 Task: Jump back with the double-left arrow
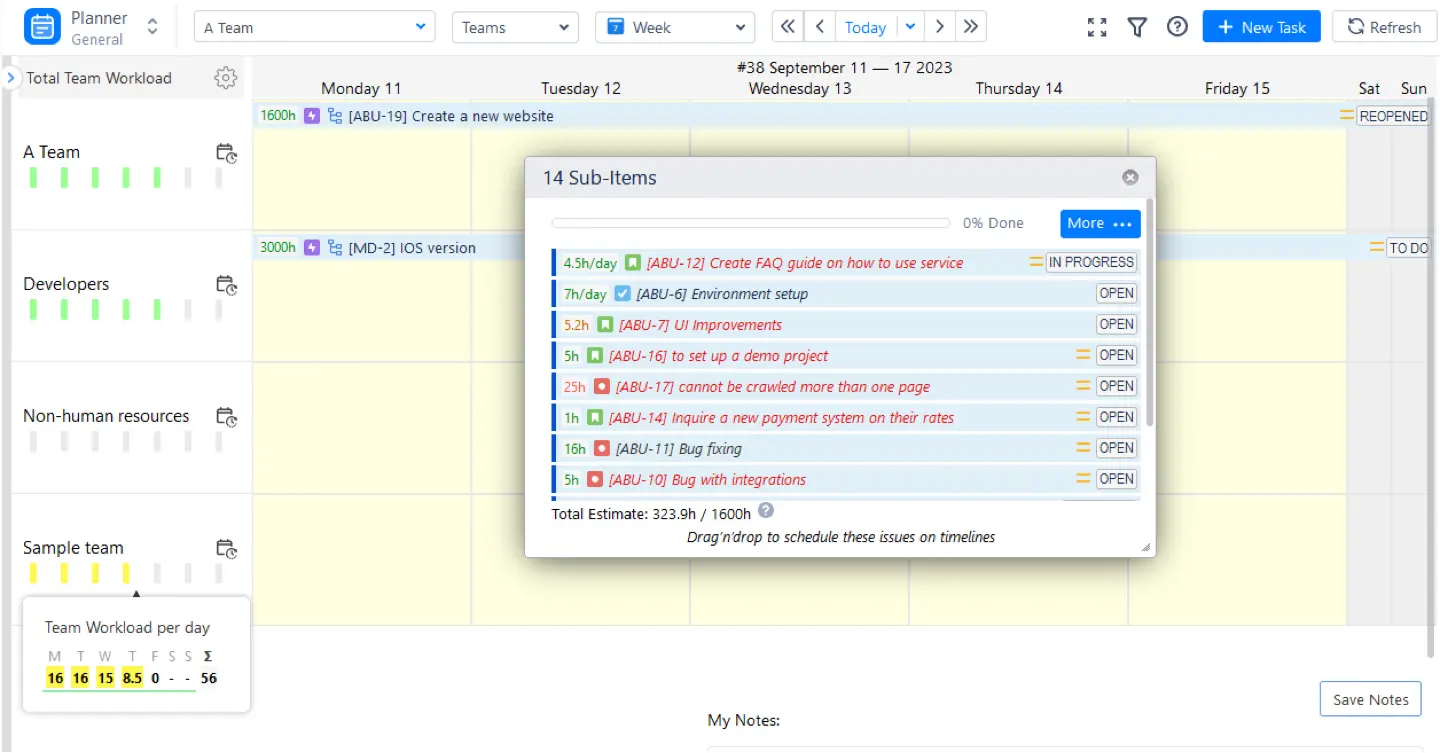(788, 27)
